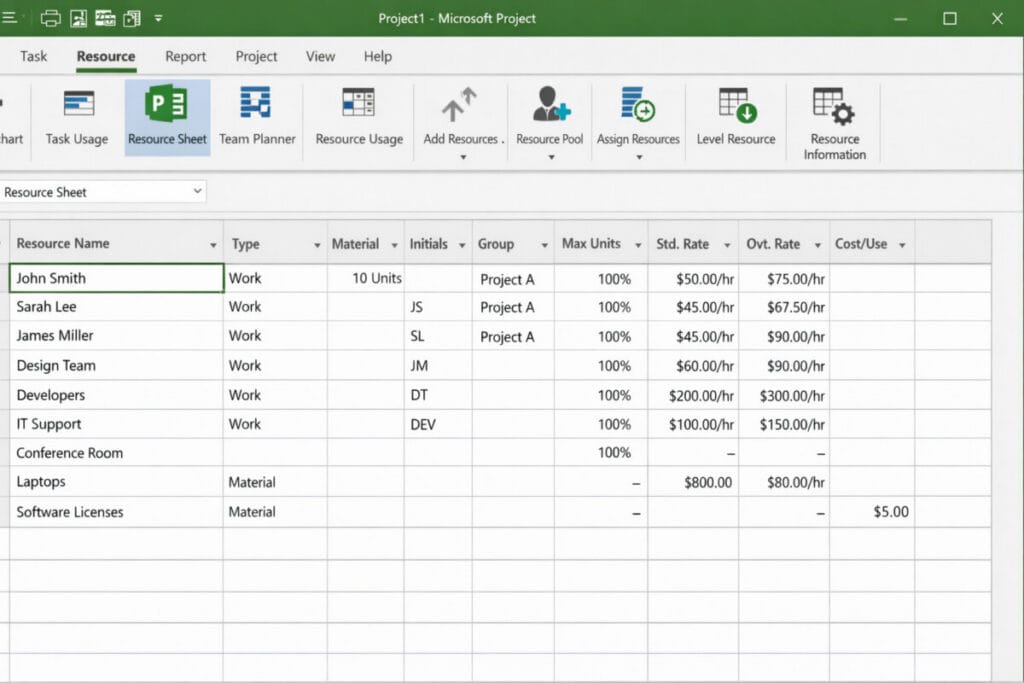
Task: Open the Help tab
Action: point(377,56)
